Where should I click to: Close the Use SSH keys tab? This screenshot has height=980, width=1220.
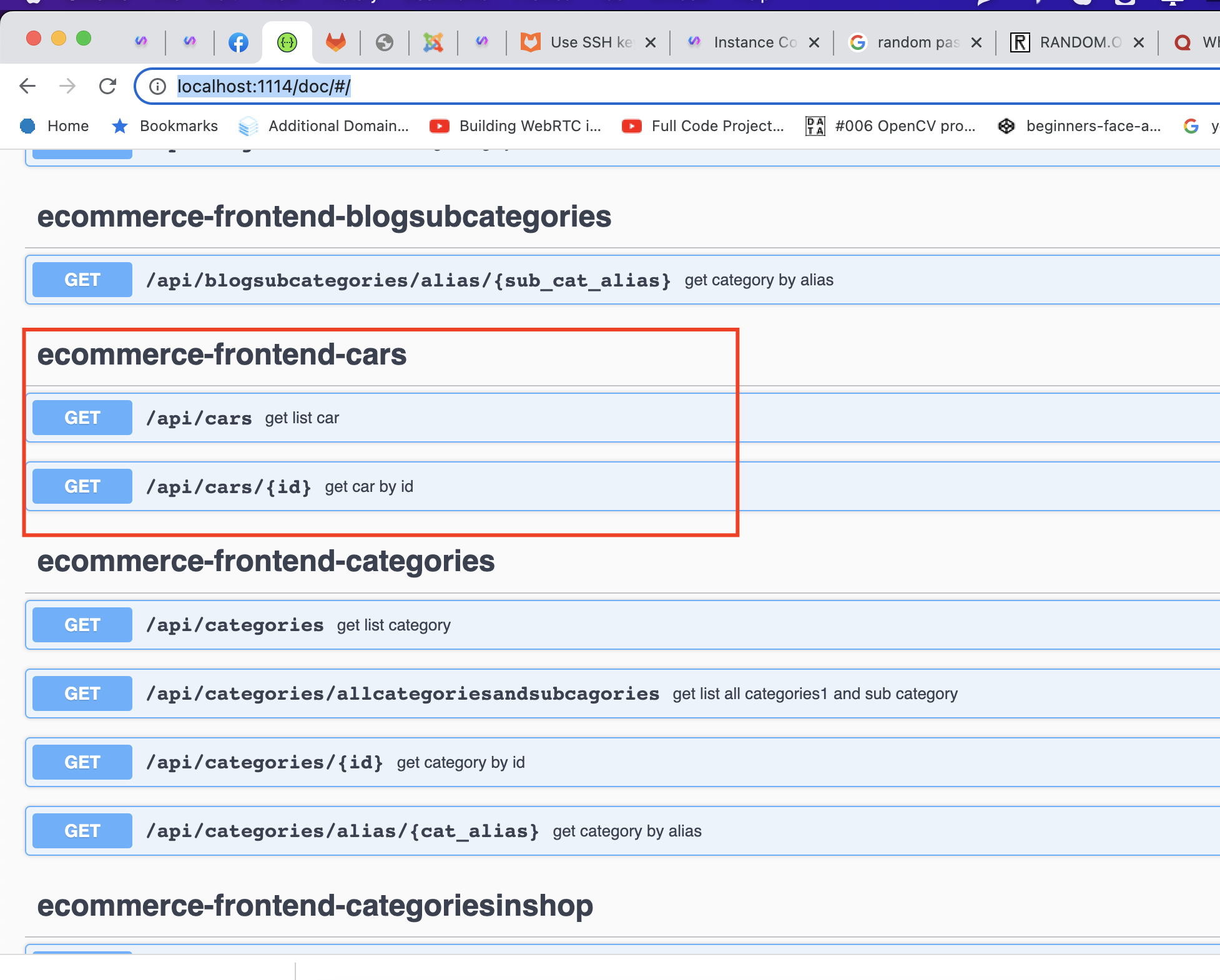pos(651,42)
